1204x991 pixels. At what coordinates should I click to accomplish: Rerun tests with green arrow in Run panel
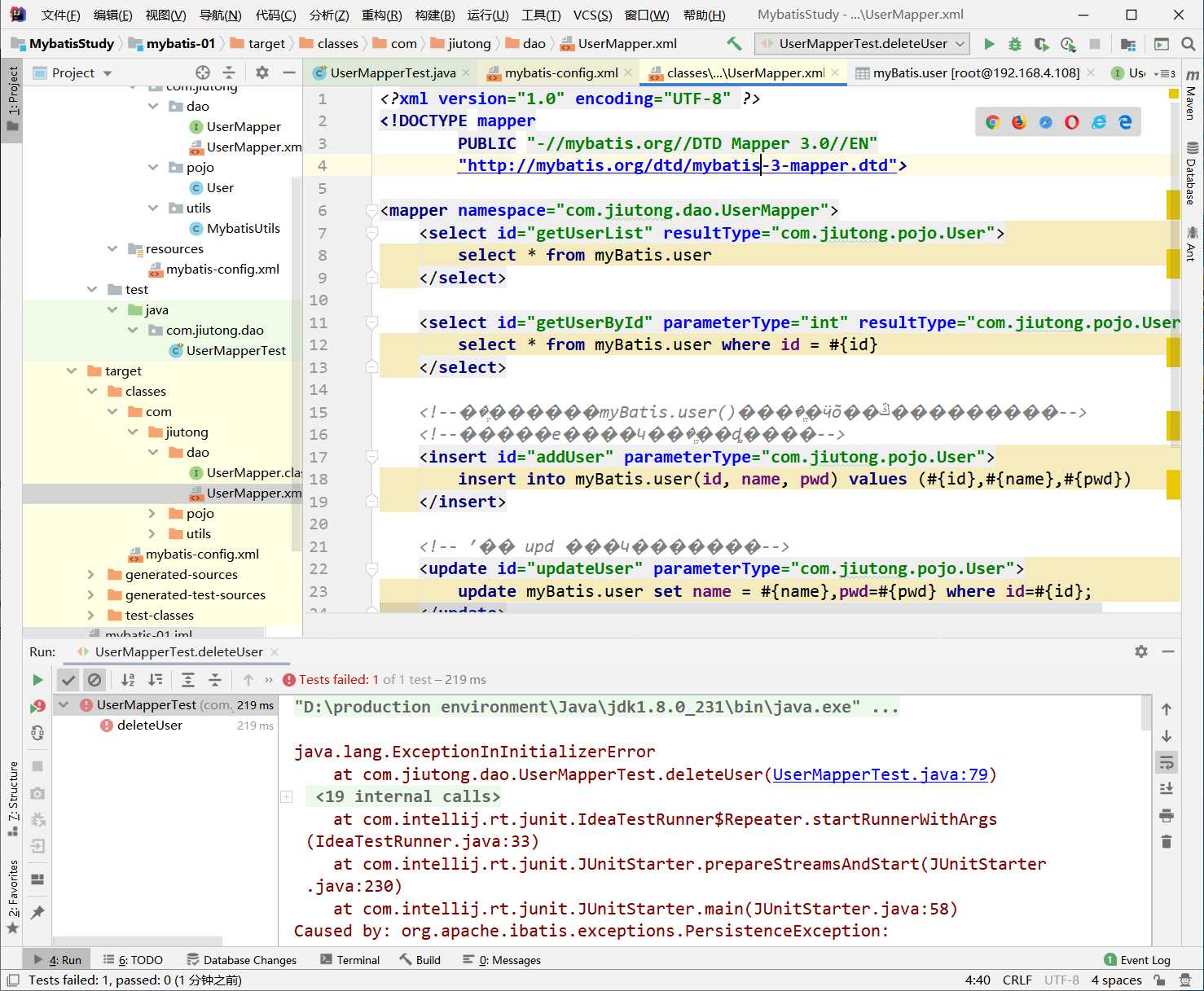click(37, 680)
